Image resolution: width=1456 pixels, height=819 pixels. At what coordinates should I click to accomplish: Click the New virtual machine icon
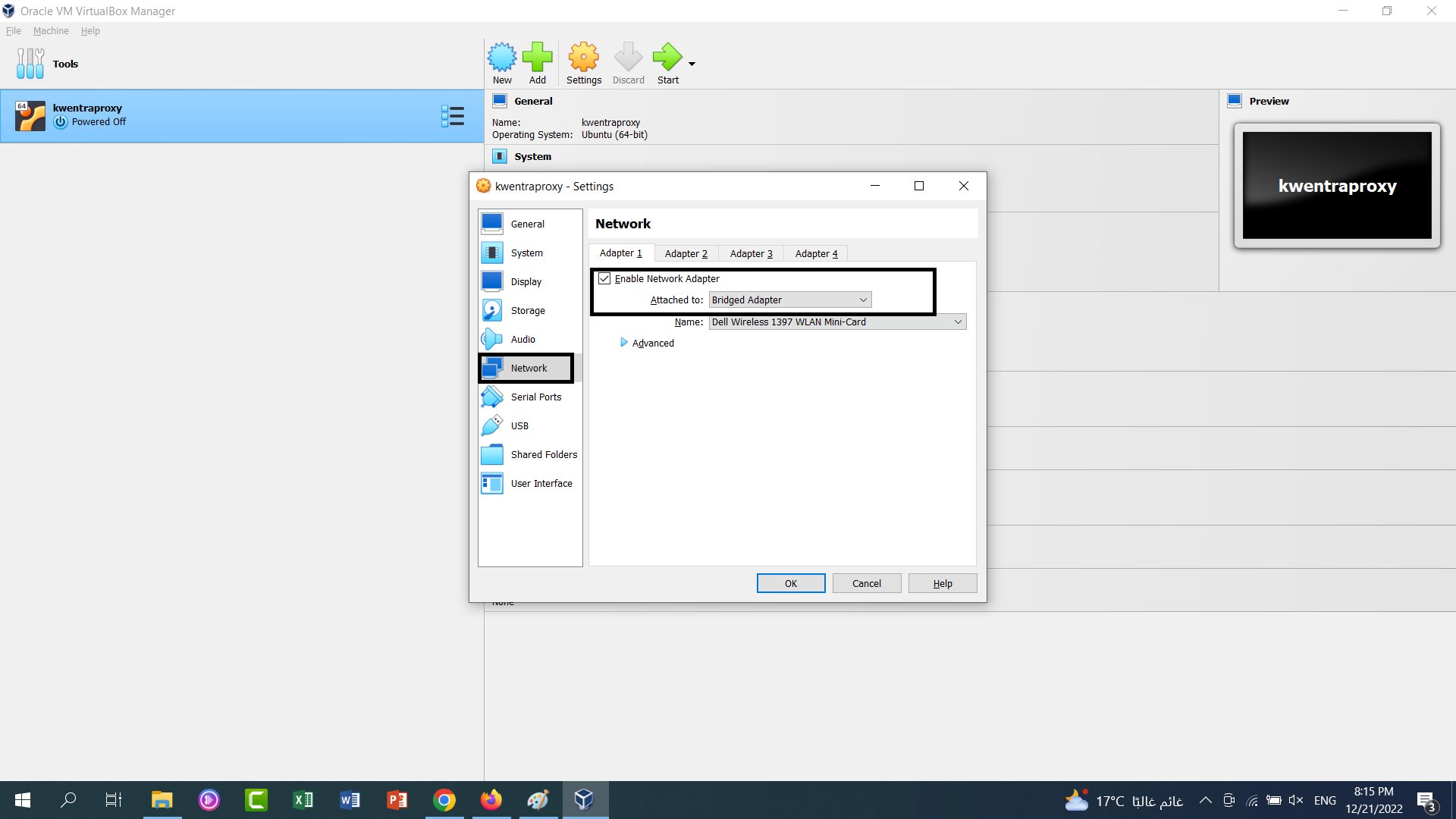pyautogui.click(x=502, y=64)
